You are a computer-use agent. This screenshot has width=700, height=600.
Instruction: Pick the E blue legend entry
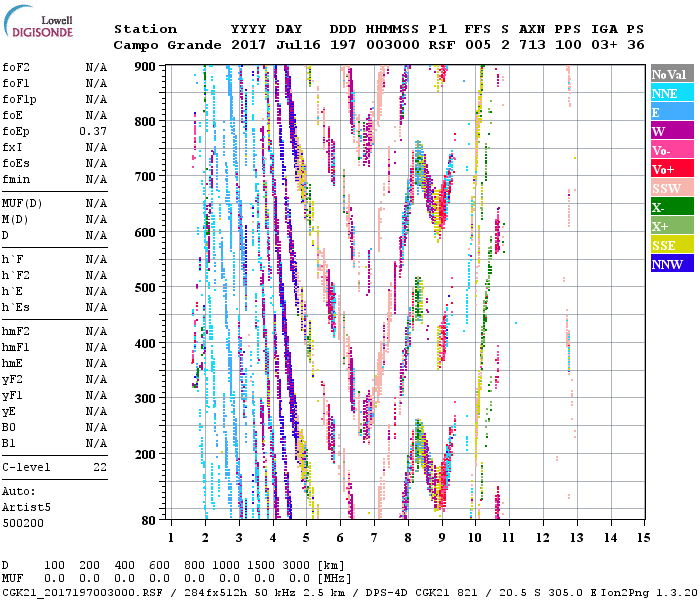tap(671, 112)
